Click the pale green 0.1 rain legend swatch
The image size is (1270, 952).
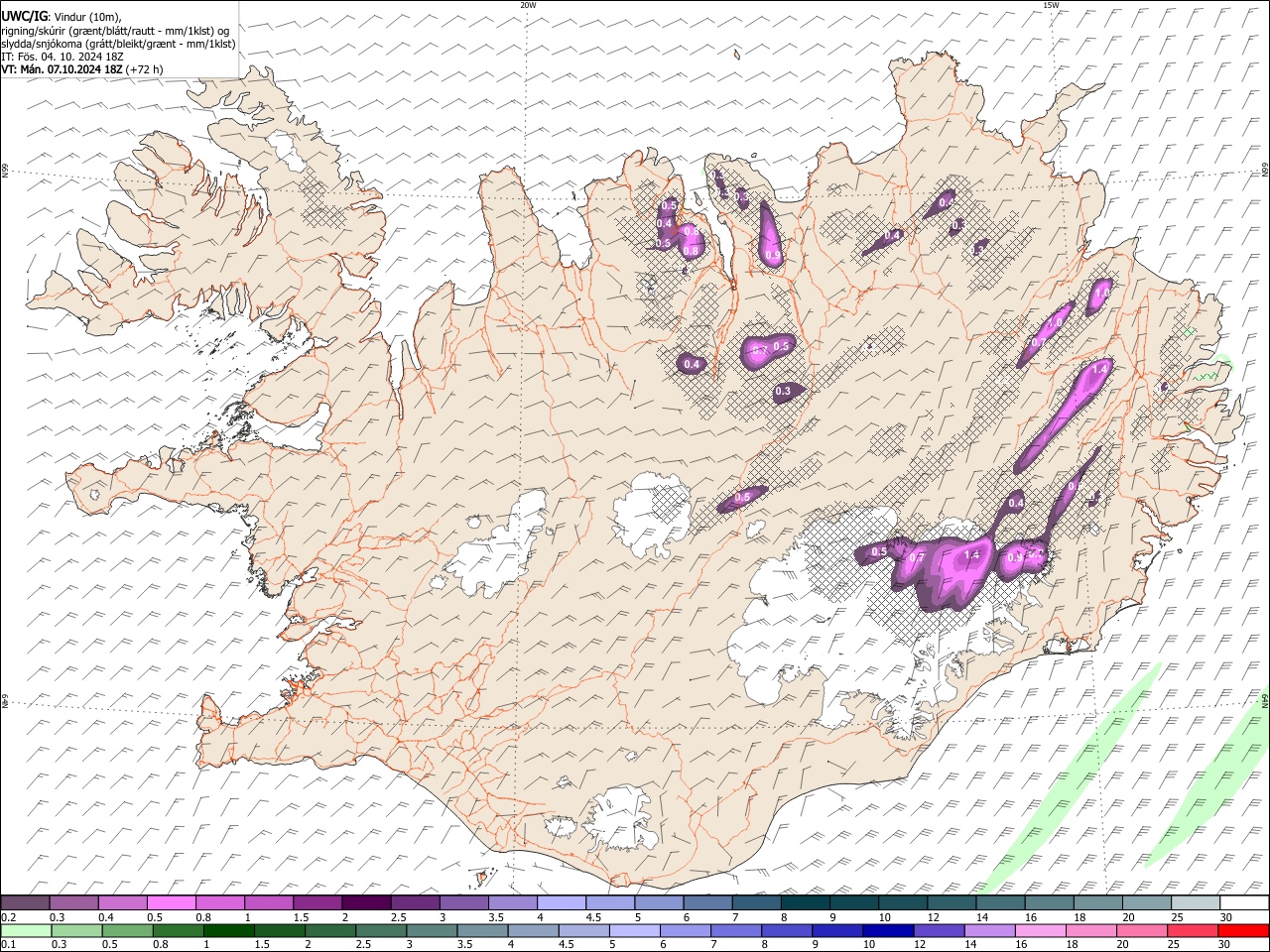pyautogui.click(x=26, y=930)
